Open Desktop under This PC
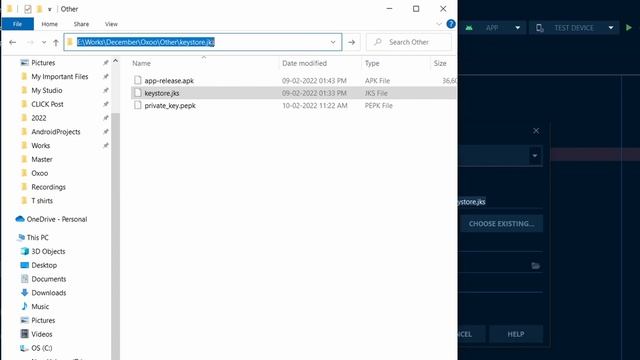This screenshot has height=360, width=640. point(44,265)
